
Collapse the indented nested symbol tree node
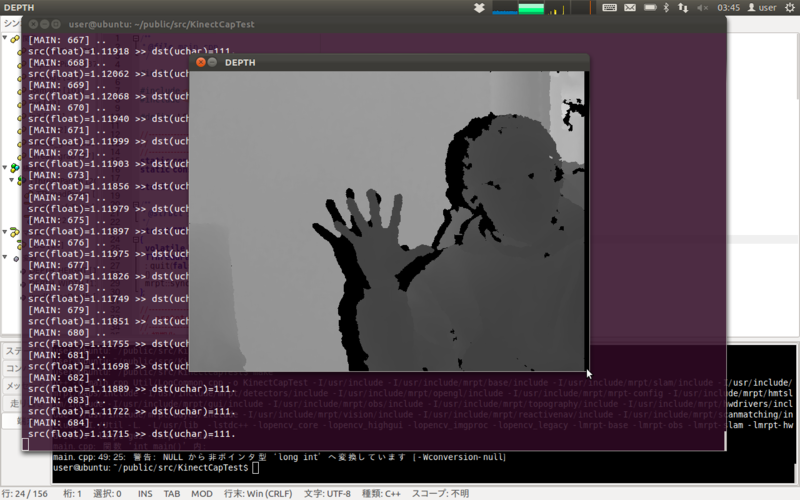pos(11,180)
